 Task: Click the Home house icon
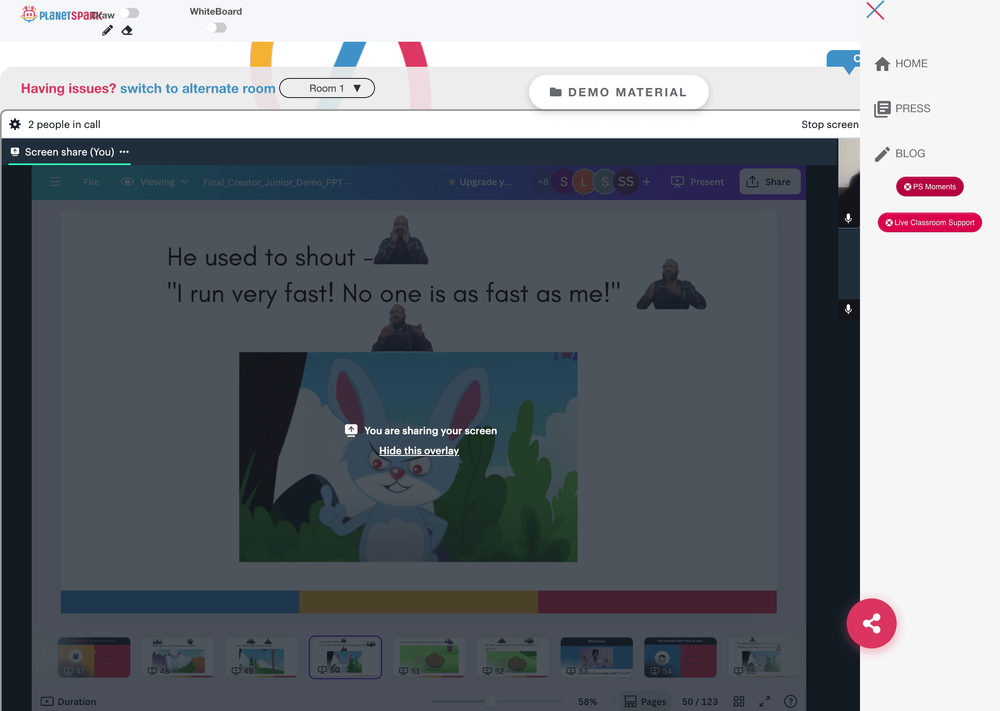[x=882, y=64]
